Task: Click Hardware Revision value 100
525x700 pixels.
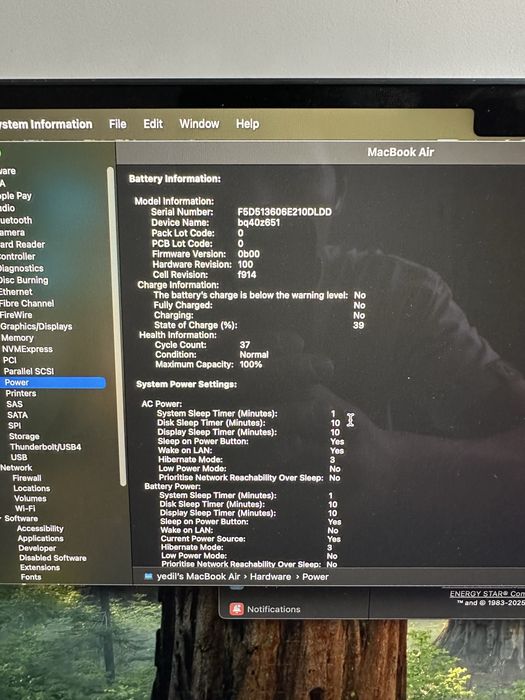Action: 245,264
